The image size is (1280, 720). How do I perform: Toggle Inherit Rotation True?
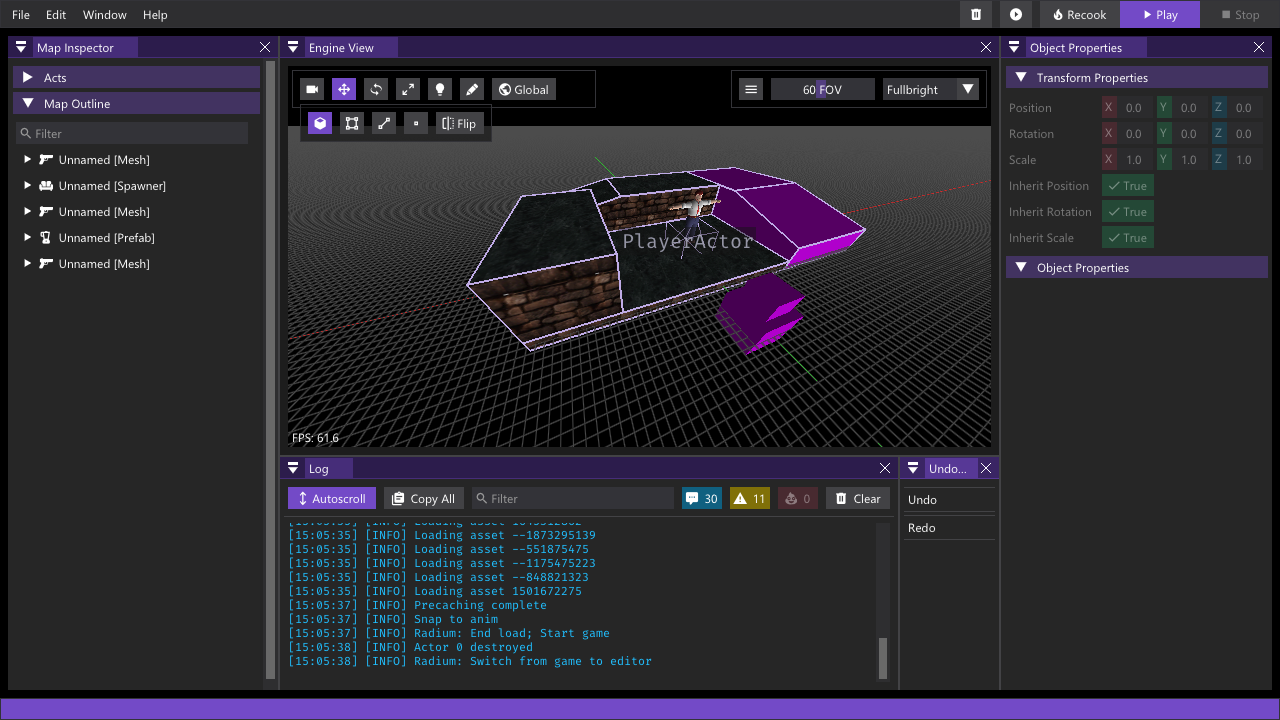coord(1127,211)
